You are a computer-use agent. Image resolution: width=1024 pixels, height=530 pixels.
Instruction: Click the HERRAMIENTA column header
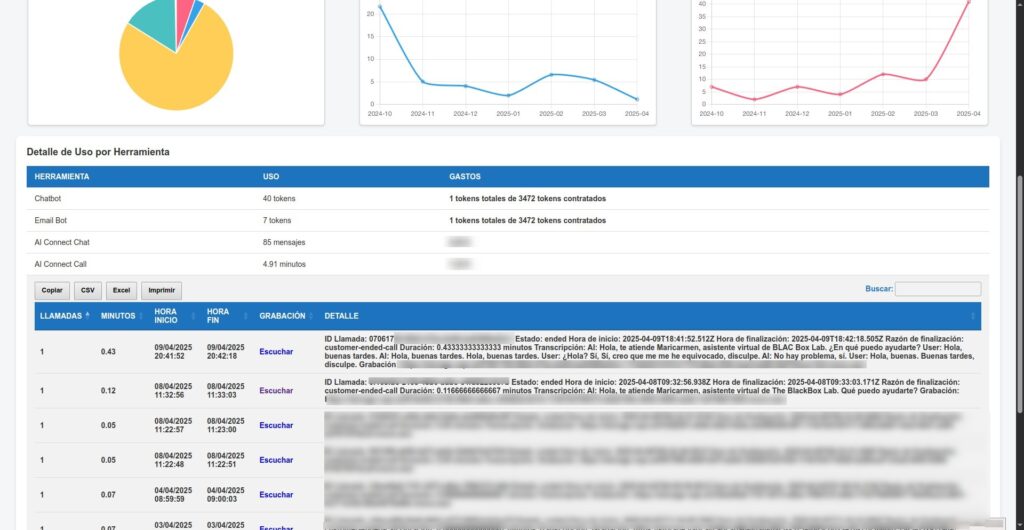pos(62,177)
